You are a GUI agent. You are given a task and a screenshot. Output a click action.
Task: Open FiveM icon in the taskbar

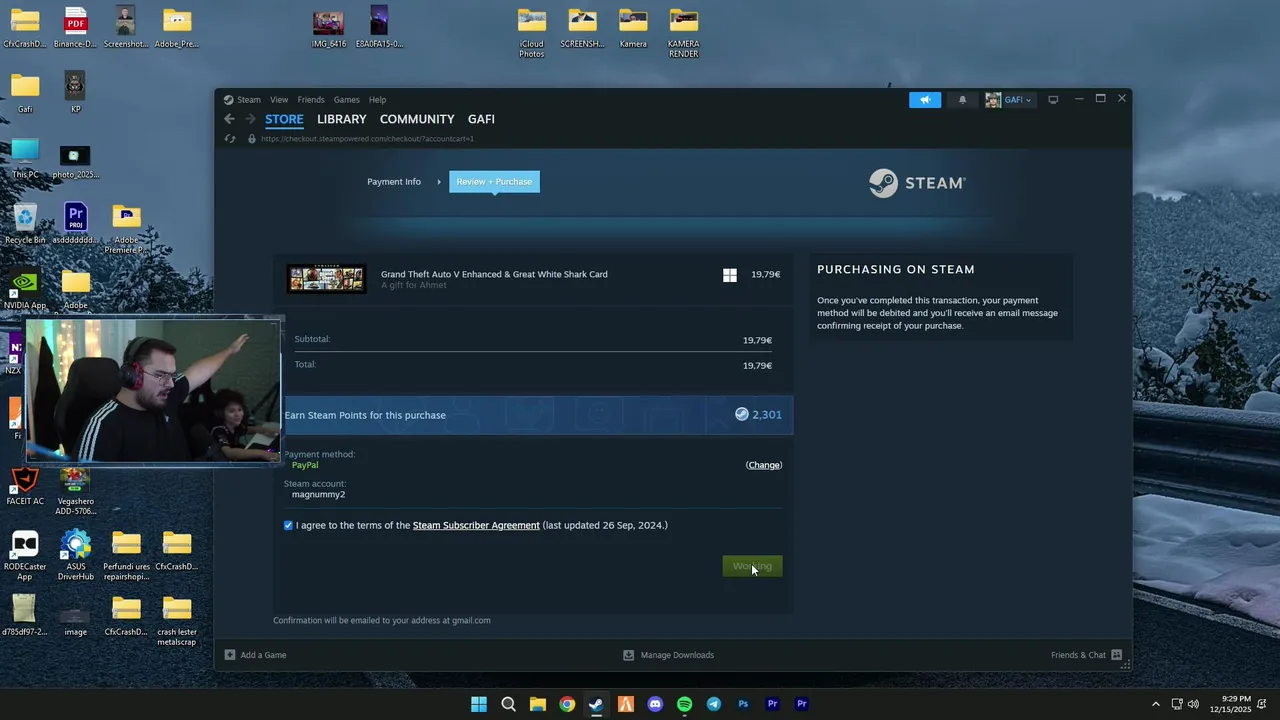pyautogui.click(x=625, y=704)
